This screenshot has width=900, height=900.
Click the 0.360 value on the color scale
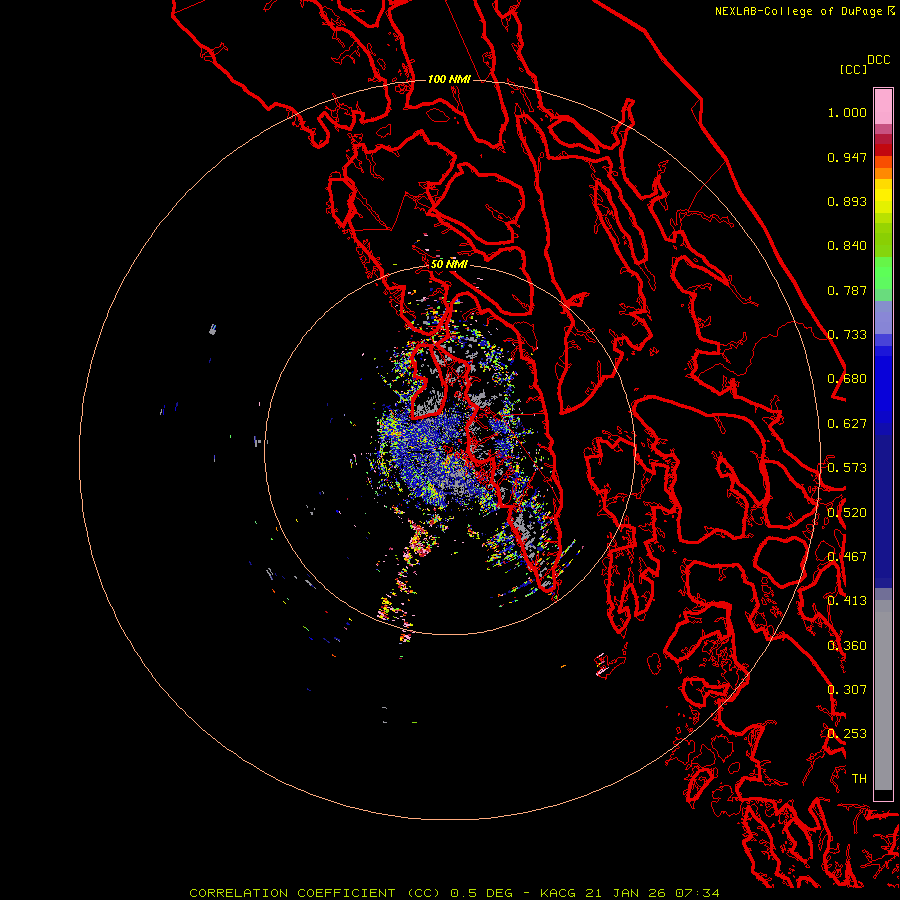point(847,646)
